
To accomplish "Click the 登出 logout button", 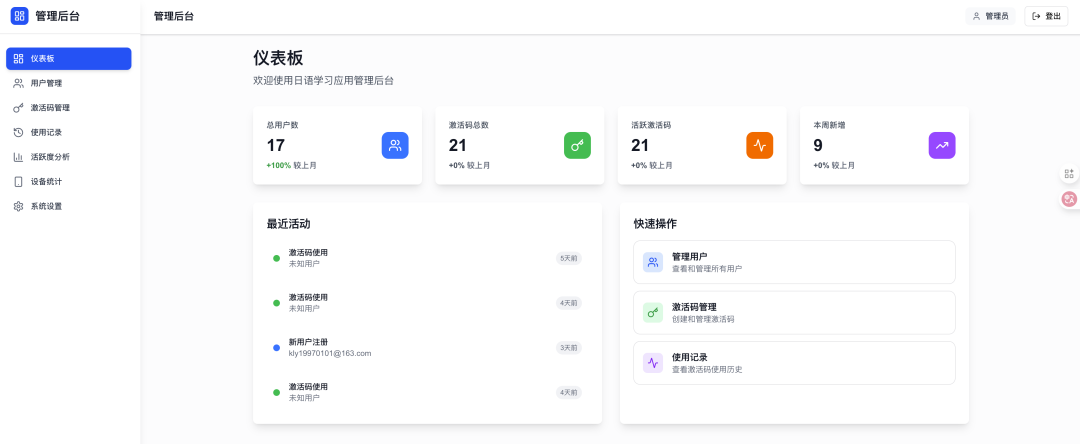I will [1046, 16].
